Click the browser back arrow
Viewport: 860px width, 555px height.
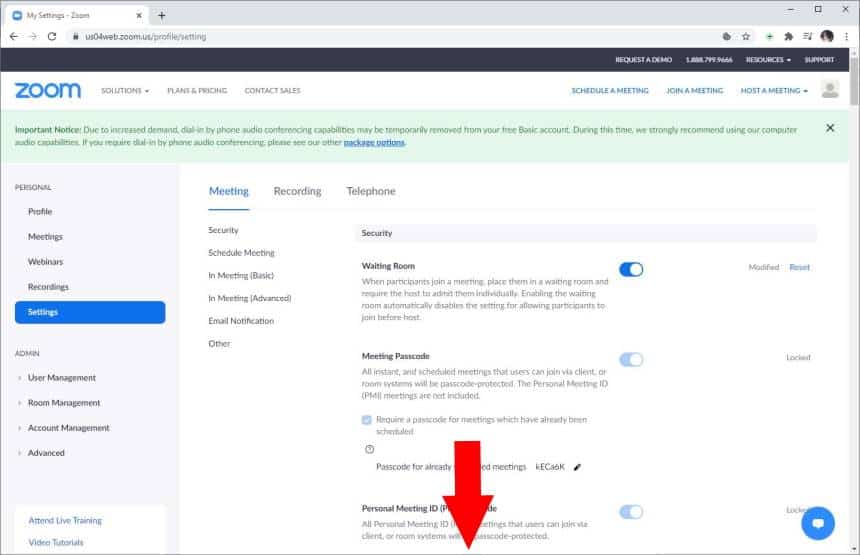(x=14, y=37)
